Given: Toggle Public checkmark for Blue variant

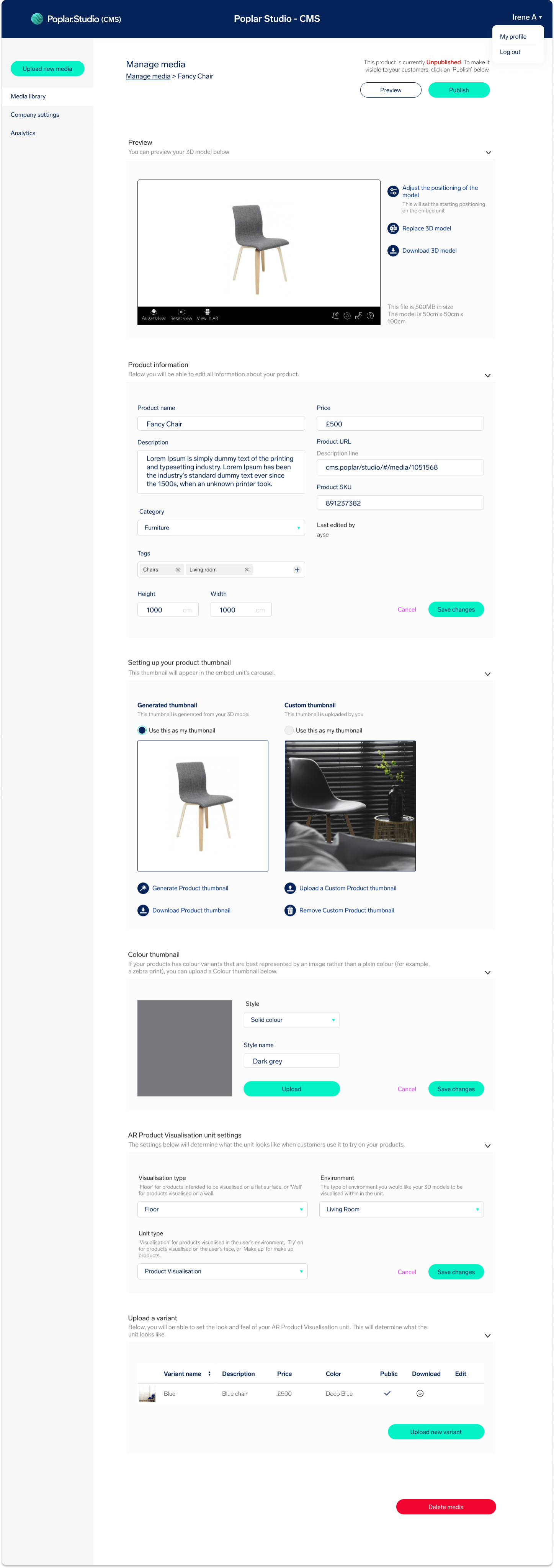Looking at the screenshot, I should pyautogui.click(x=387, y=1393).
